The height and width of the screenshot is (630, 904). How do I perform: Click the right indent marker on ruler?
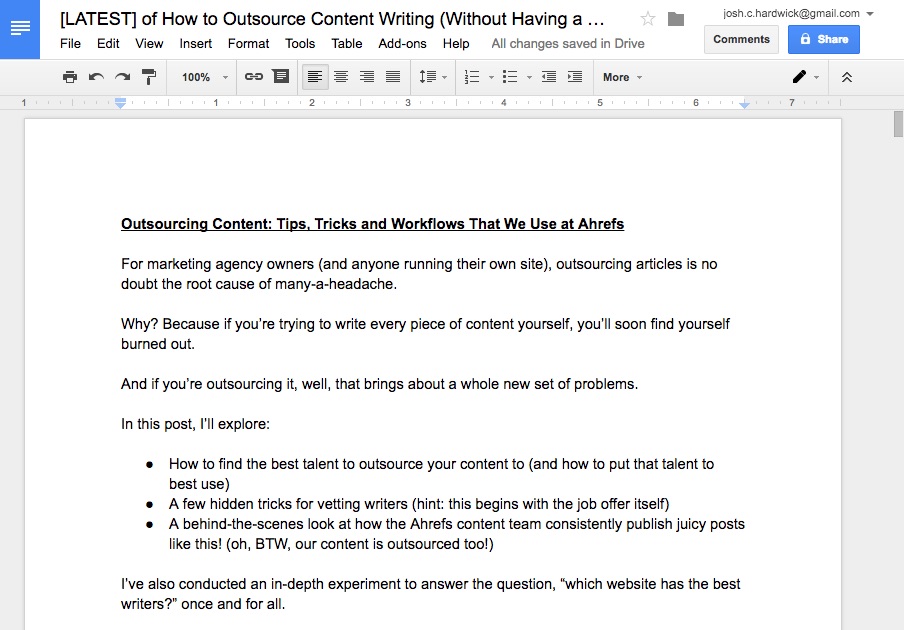(744, 104)
